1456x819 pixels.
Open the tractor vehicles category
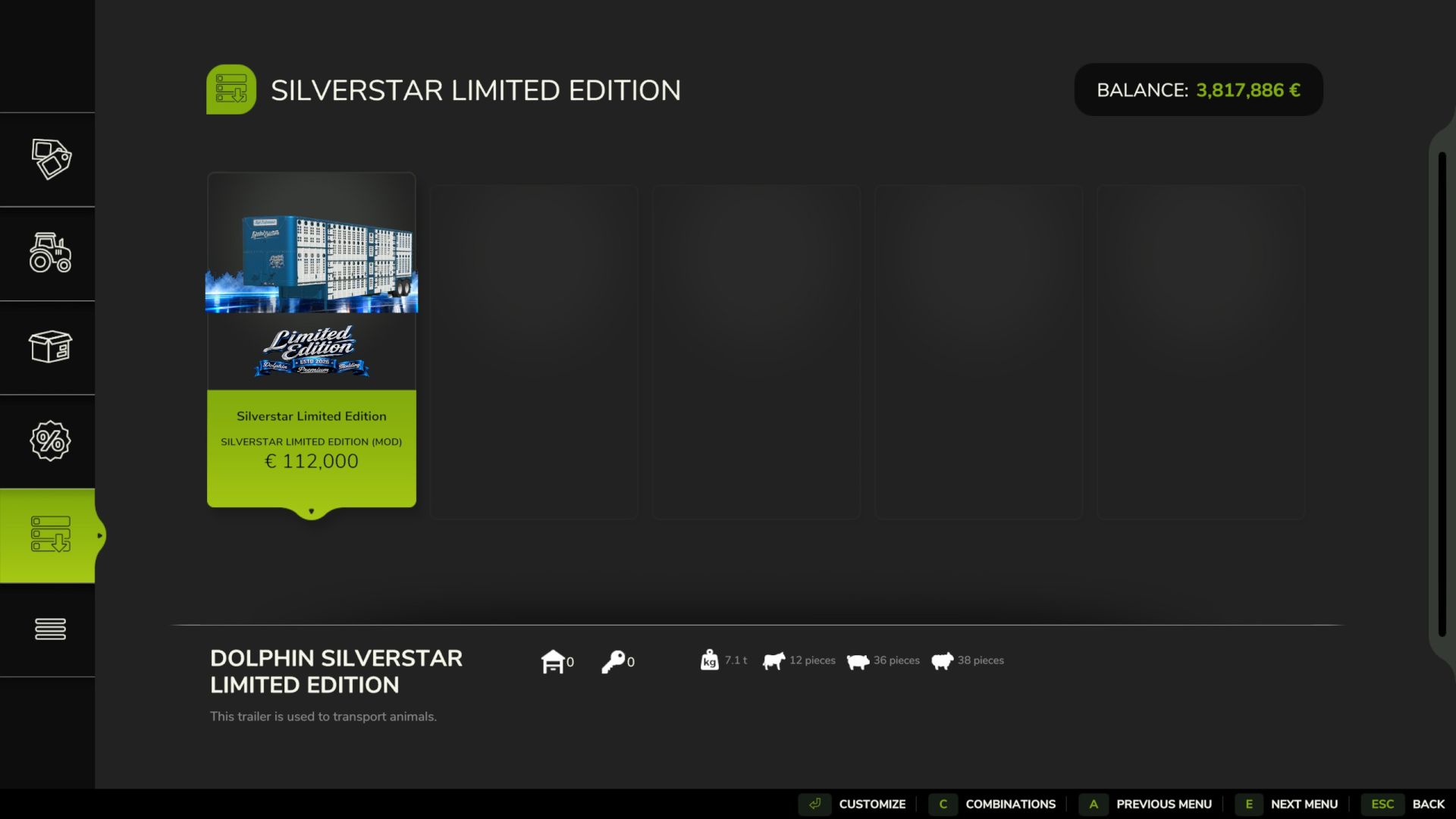tap(50, 253)
